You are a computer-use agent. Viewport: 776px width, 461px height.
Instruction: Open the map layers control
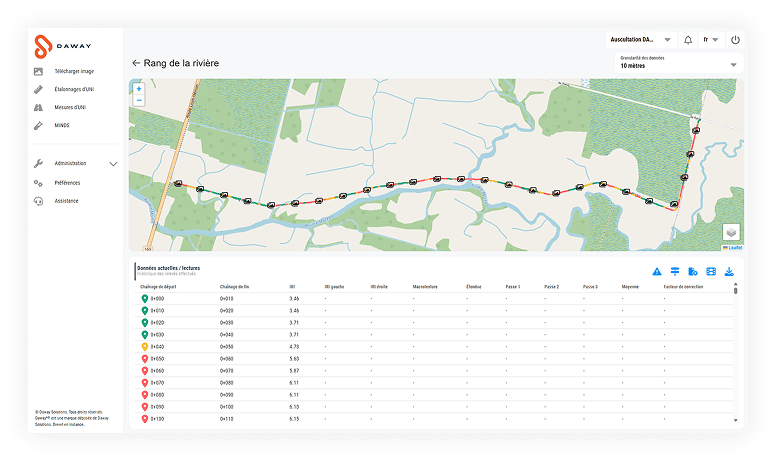730,232
